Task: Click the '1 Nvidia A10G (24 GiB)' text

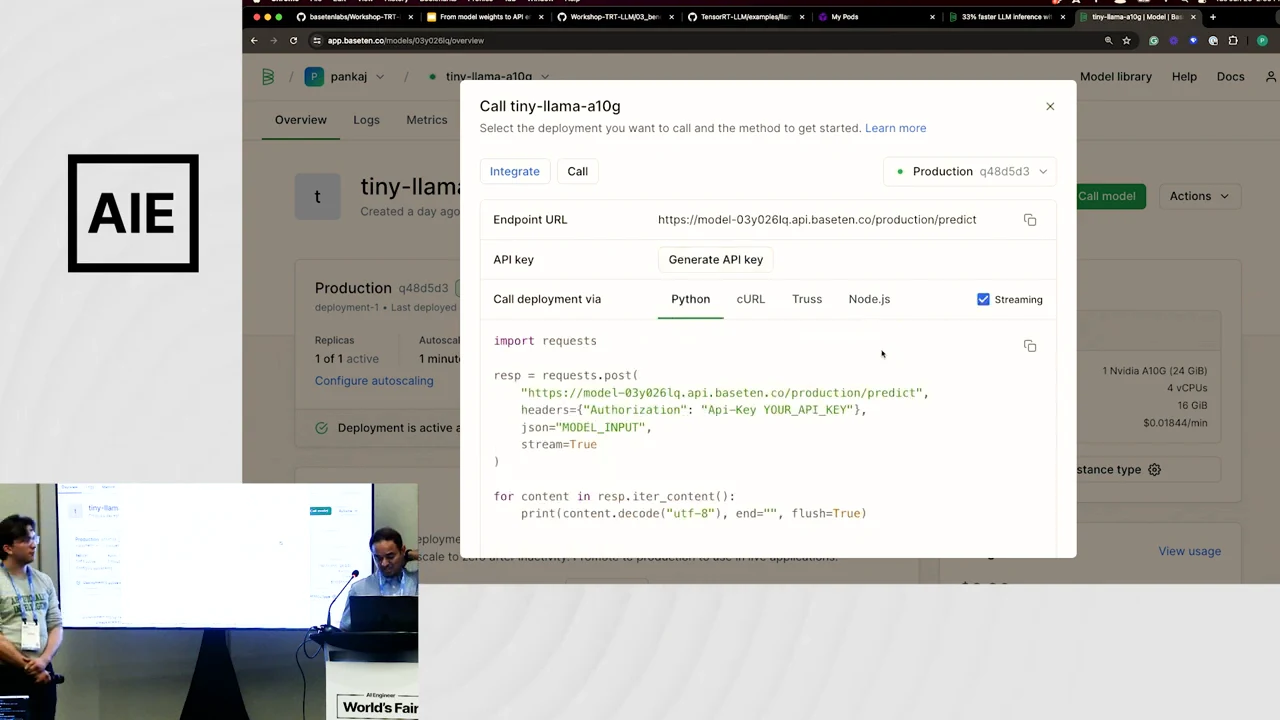Action: 1154,371
